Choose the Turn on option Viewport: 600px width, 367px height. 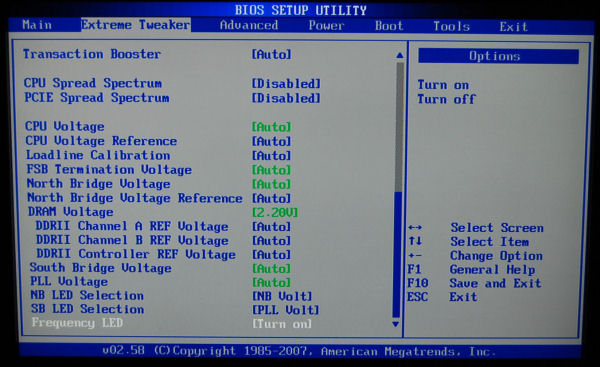pos(443,85)
